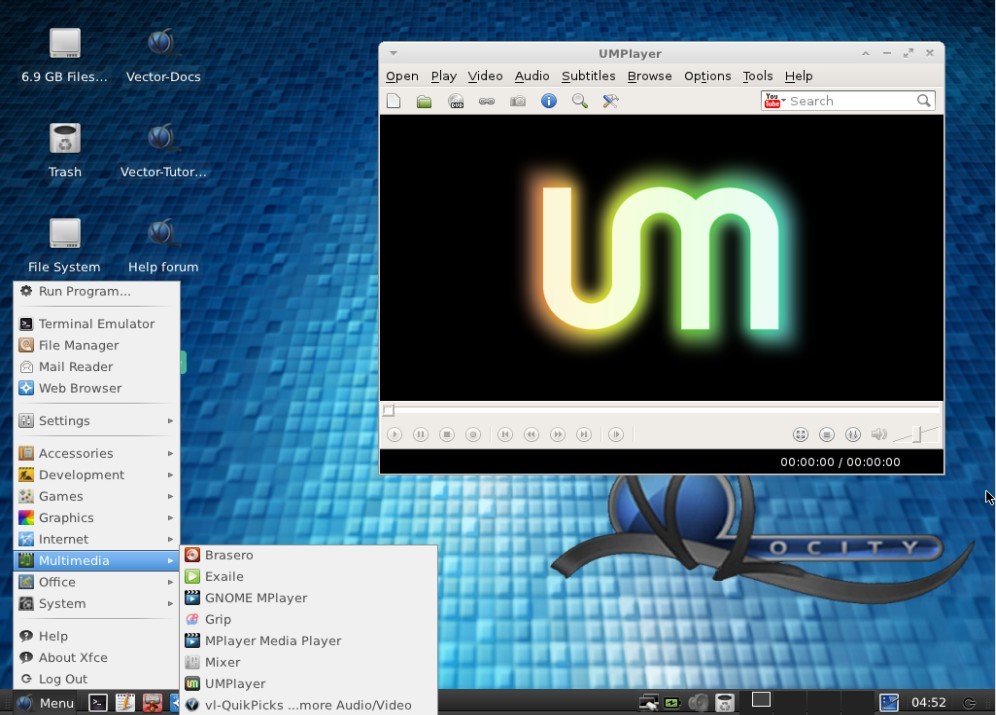Open a DVD via the disc toolbar icon
The width and height of the screenshot is (996, 715).
(455, 101)
